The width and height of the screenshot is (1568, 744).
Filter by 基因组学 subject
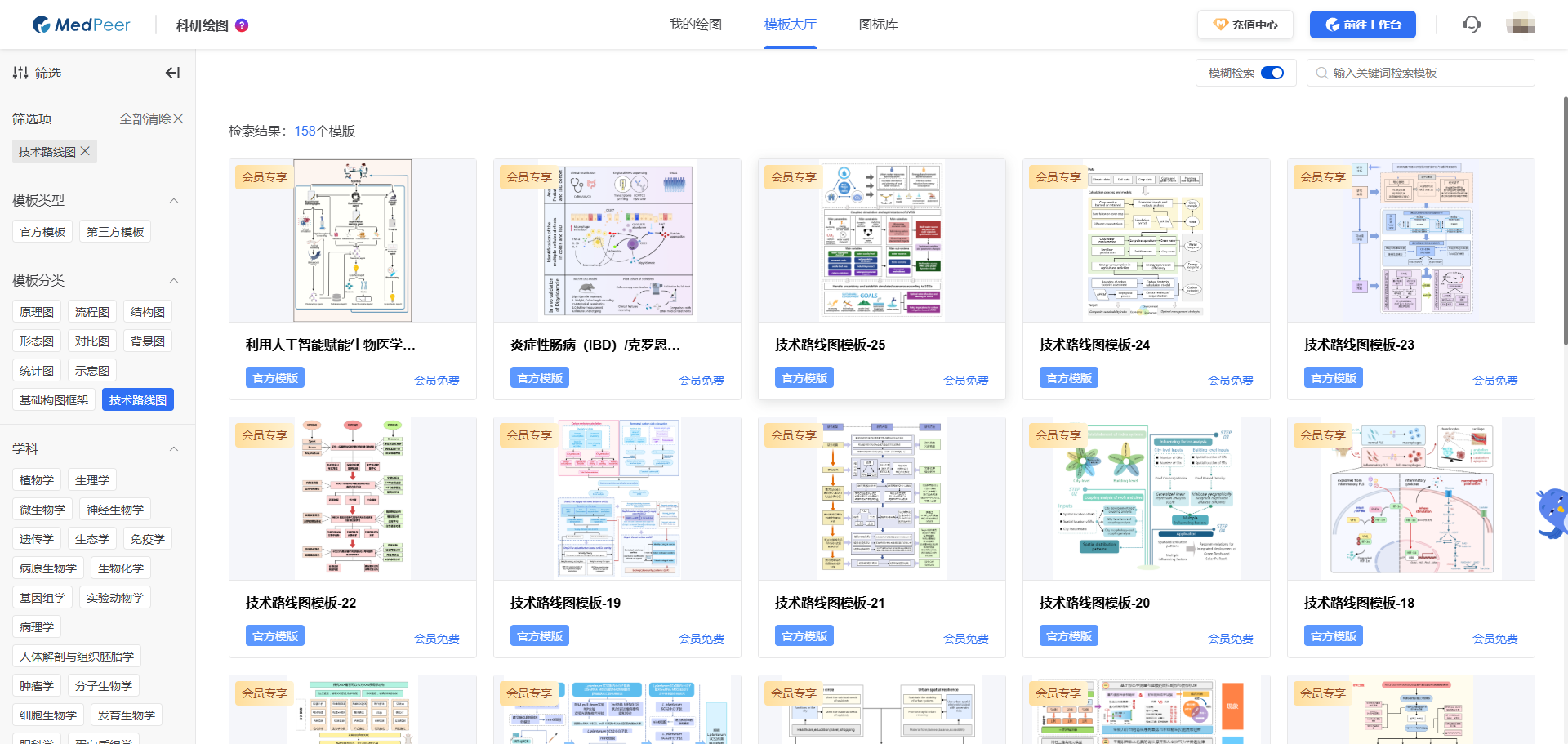coord(42,598)
